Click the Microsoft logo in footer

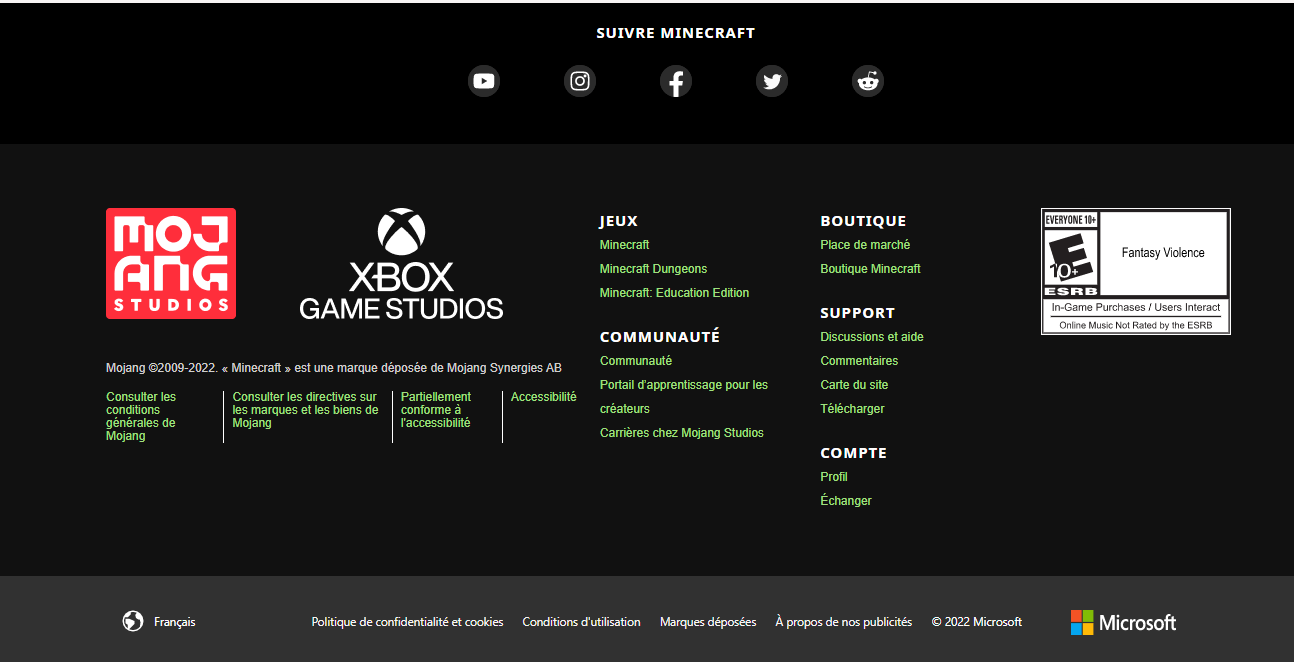click(1123, 622)
